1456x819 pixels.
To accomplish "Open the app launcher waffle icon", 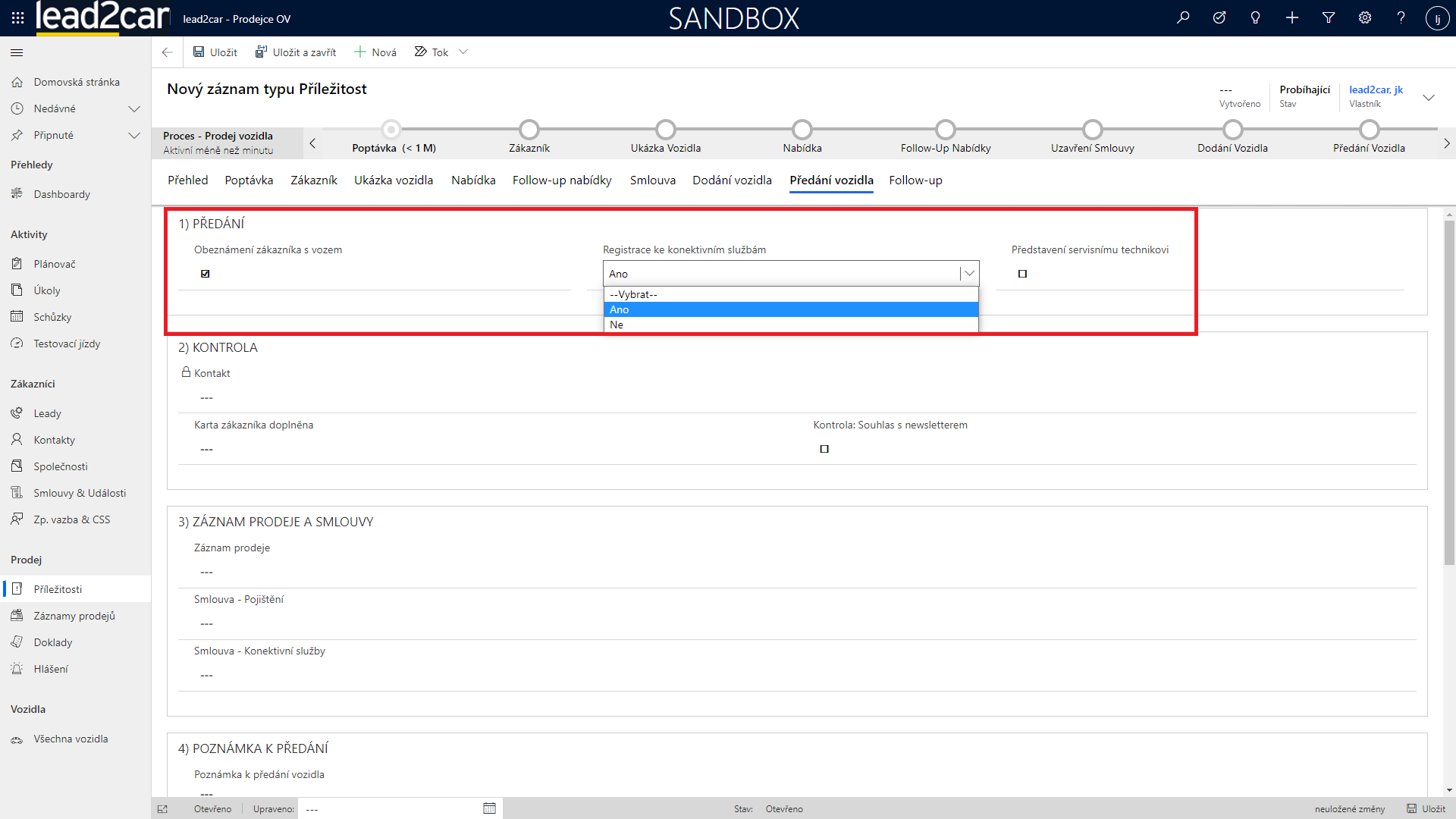I will tap(17, 17).
